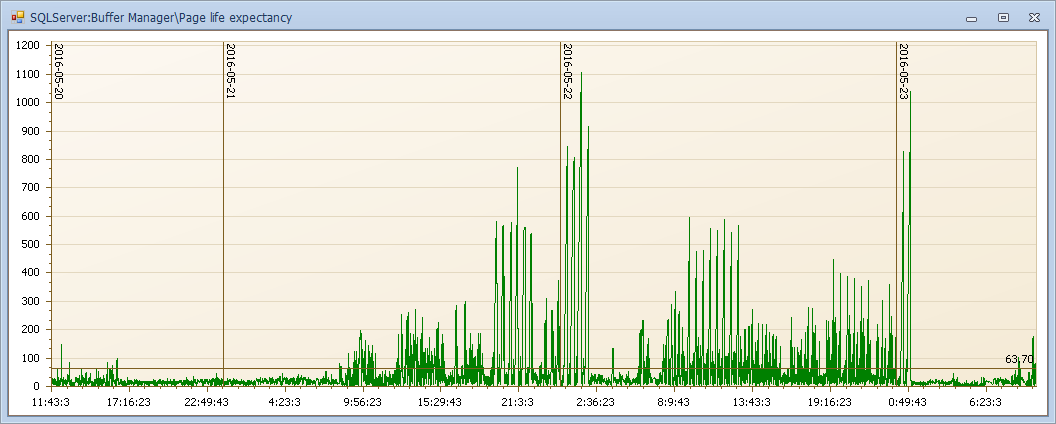
Task: Click the 1000 y-axis label
Action: pos(29,102)
